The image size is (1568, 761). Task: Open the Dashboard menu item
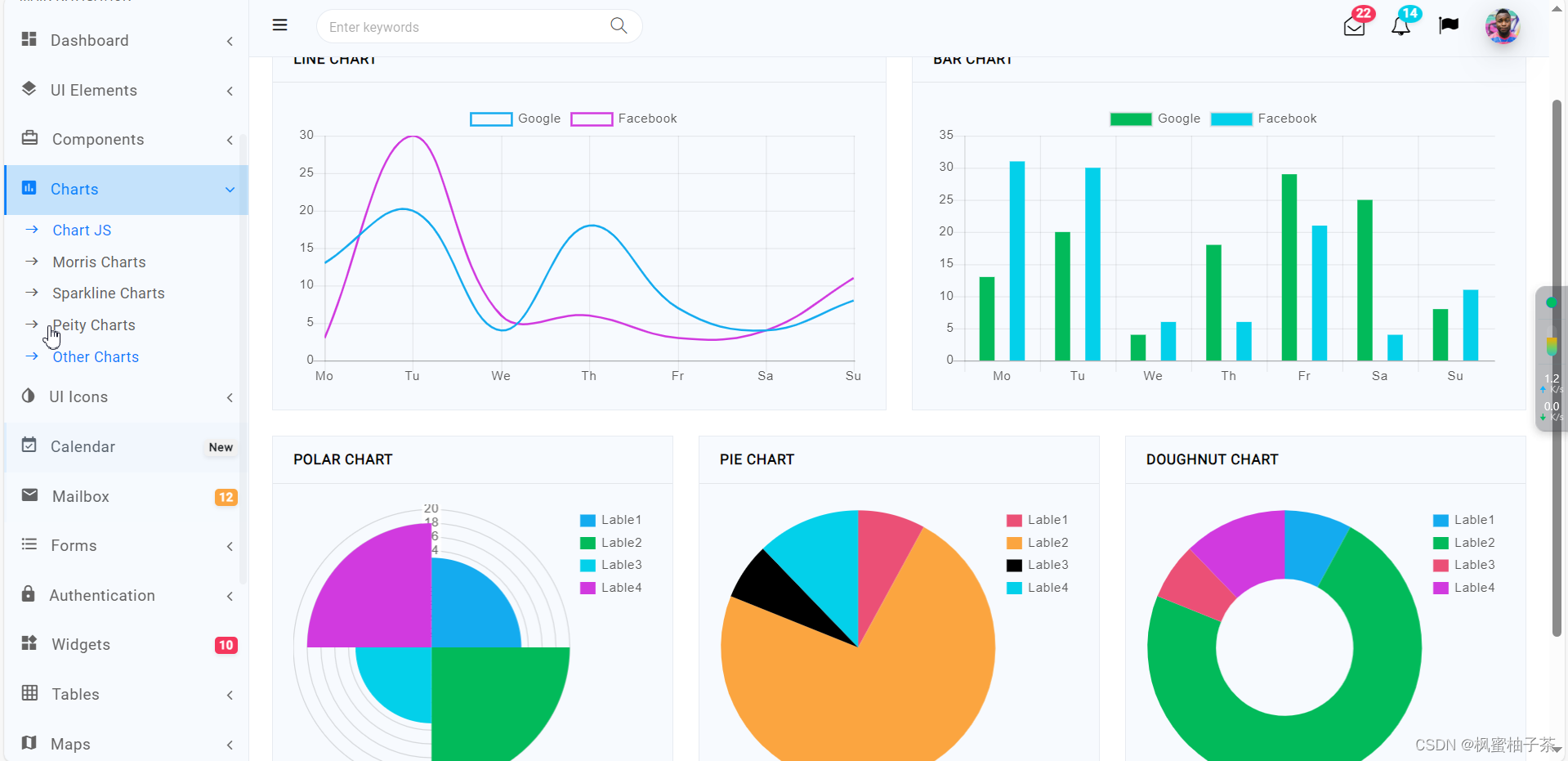pos(126,40)
